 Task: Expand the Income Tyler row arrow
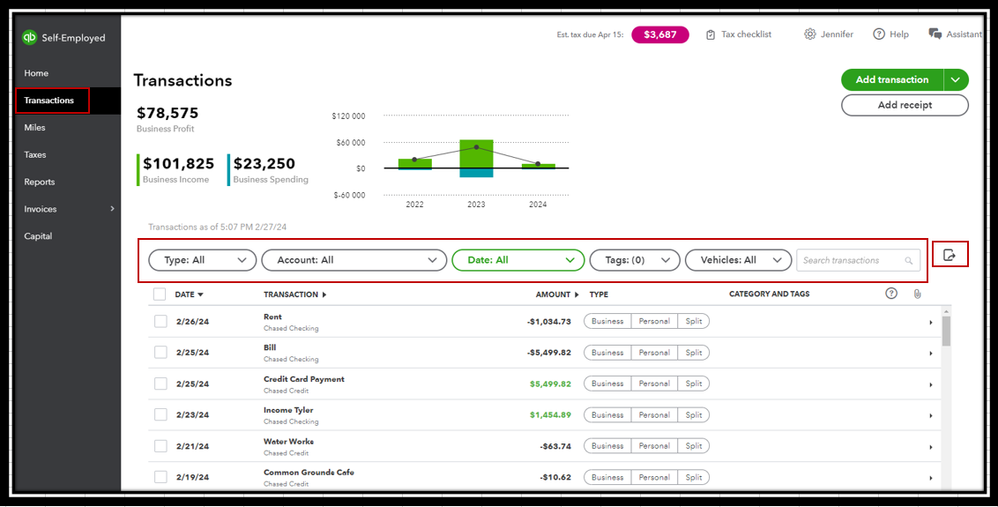(931, 416)
